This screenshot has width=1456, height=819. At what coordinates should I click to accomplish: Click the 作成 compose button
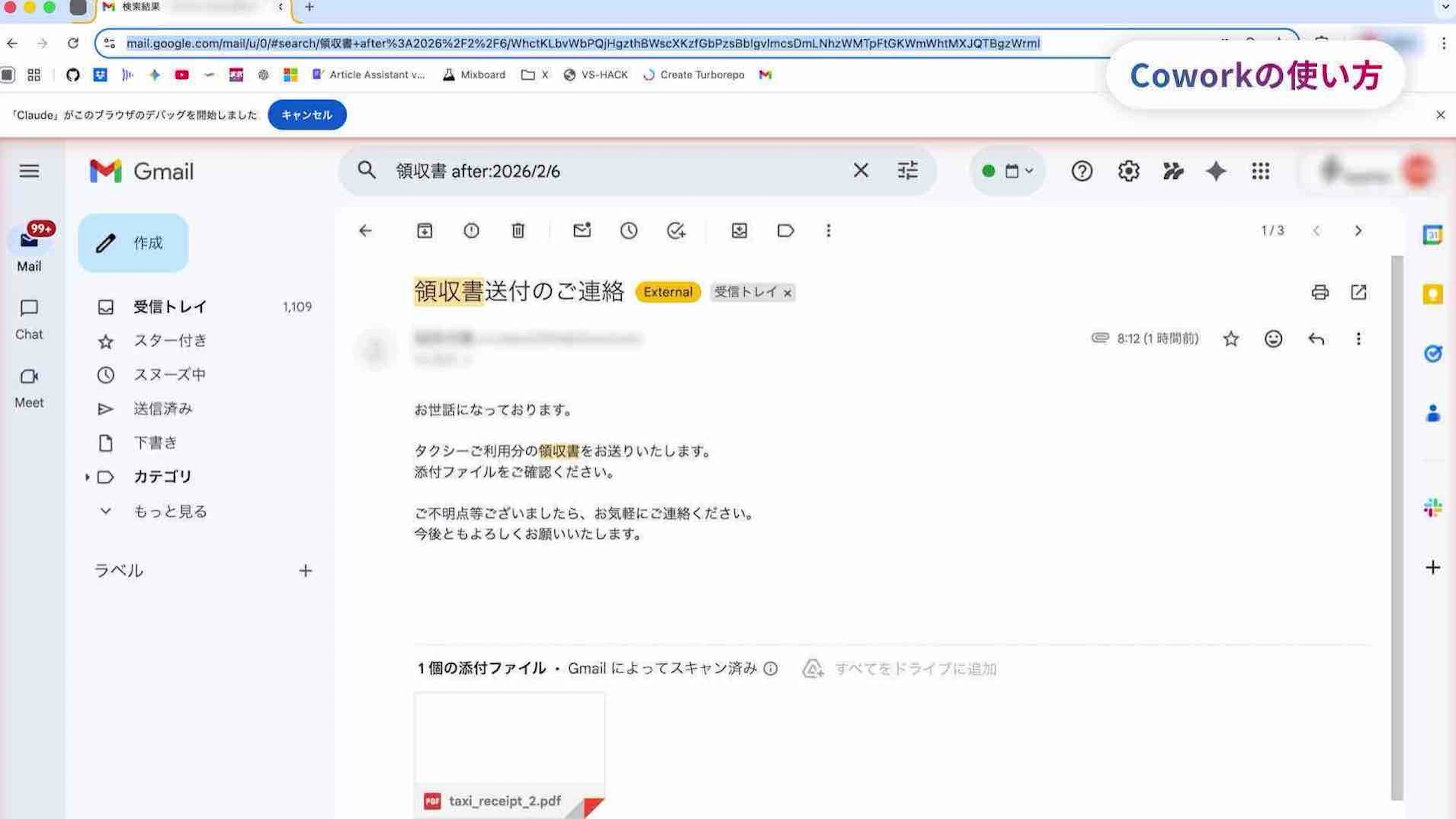click(x=133, y=243)
